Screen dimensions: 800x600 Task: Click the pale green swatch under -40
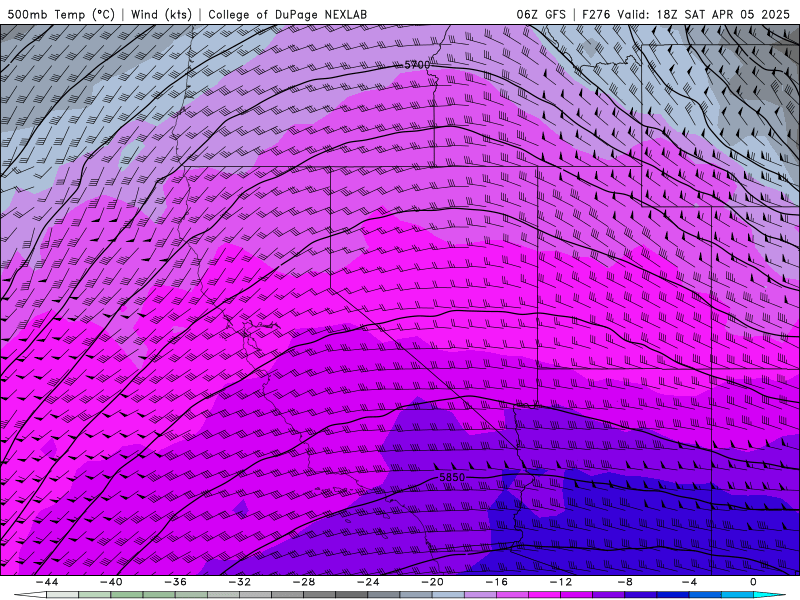point(95,595)
